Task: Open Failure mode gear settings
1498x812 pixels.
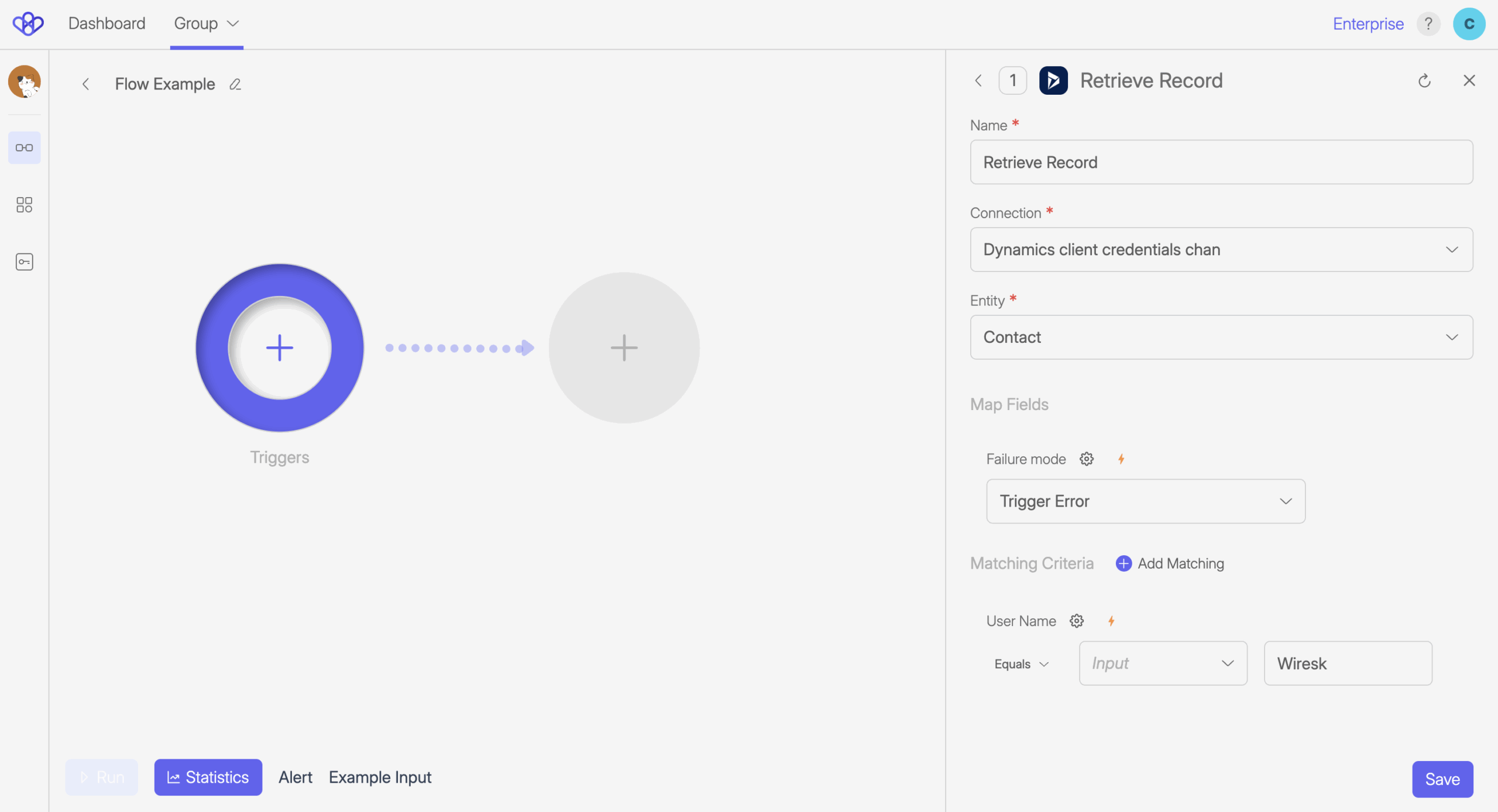Action: coord(1087,459)
